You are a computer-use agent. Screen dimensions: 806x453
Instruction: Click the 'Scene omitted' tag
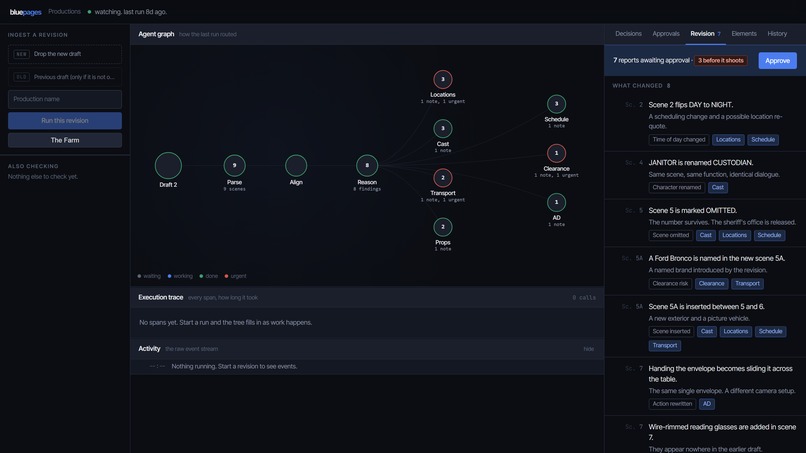(670, 235)
